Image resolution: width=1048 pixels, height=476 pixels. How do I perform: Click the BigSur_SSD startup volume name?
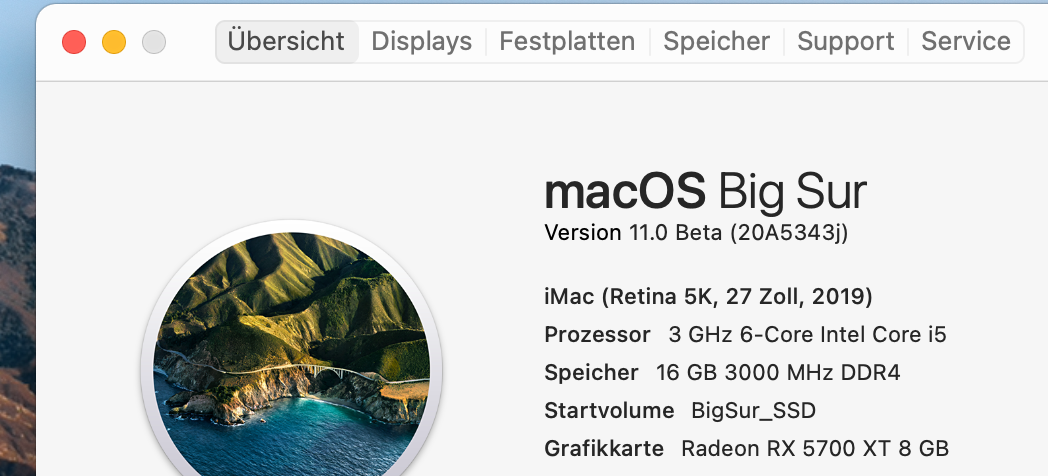coord(753,411)
